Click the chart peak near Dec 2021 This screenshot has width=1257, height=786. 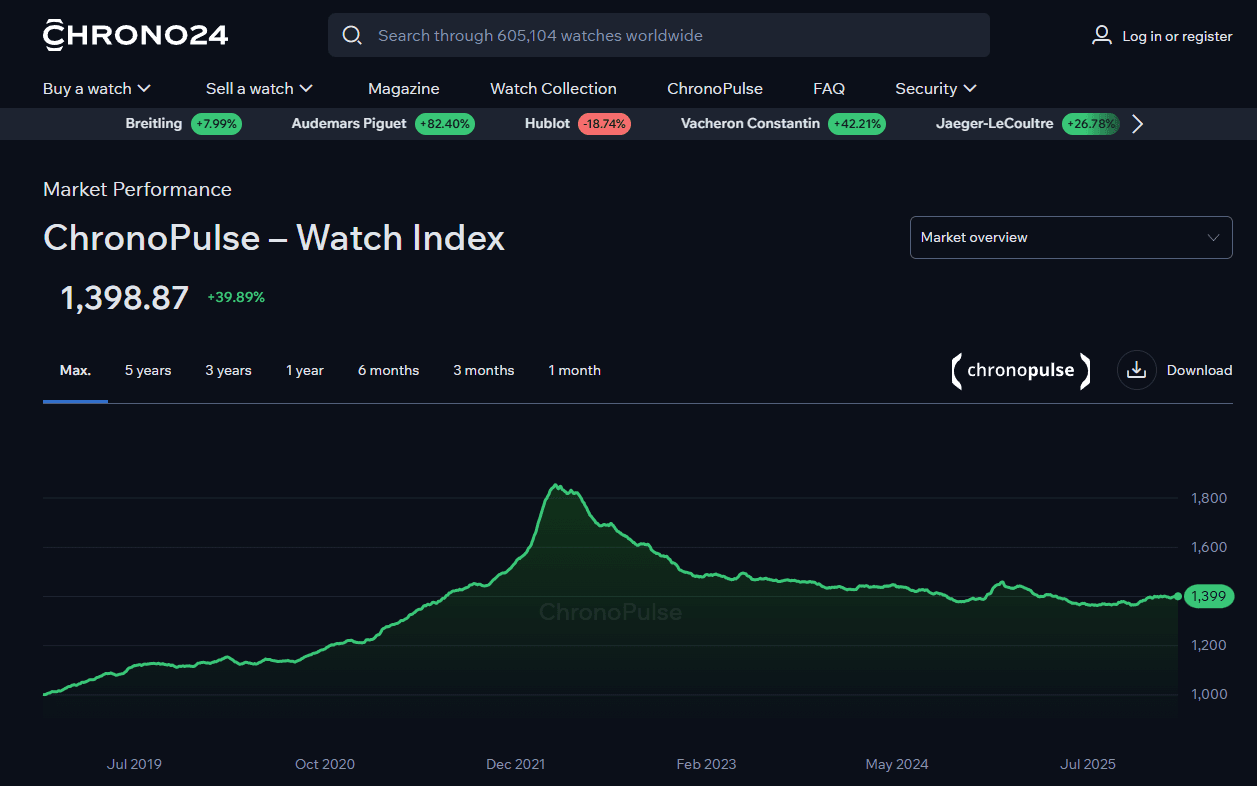(556, 486)
